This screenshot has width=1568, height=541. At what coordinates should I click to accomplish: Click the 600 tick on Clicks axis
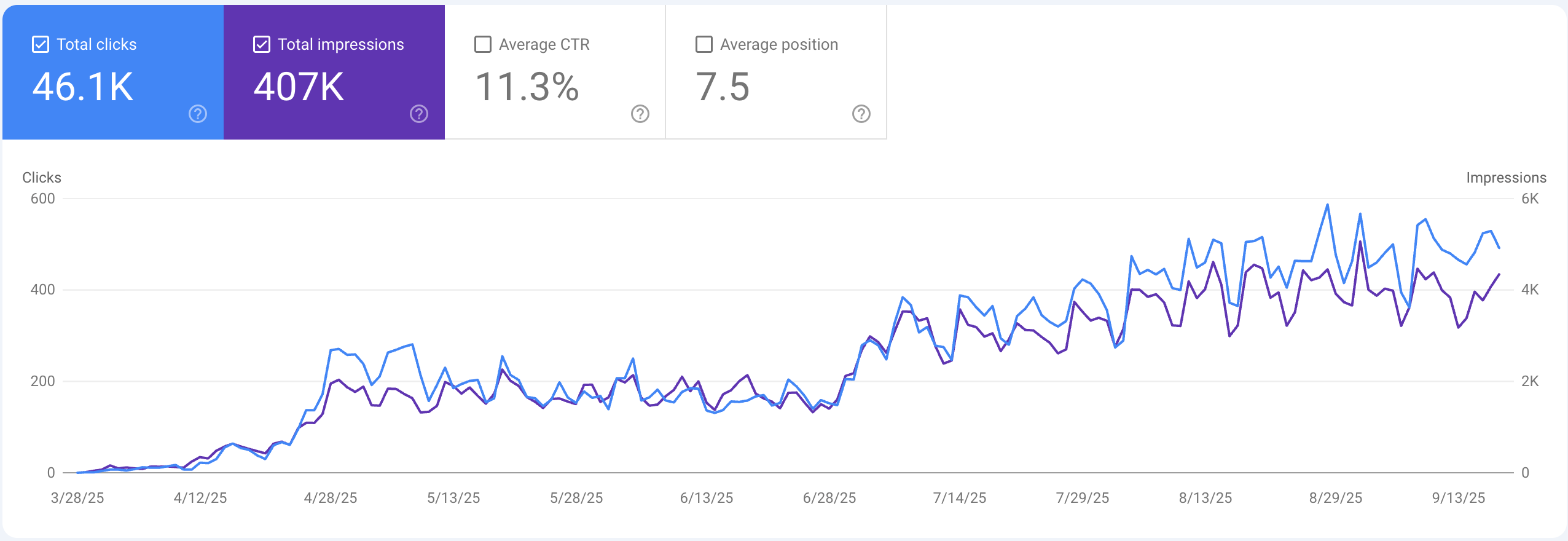(43, 199)
